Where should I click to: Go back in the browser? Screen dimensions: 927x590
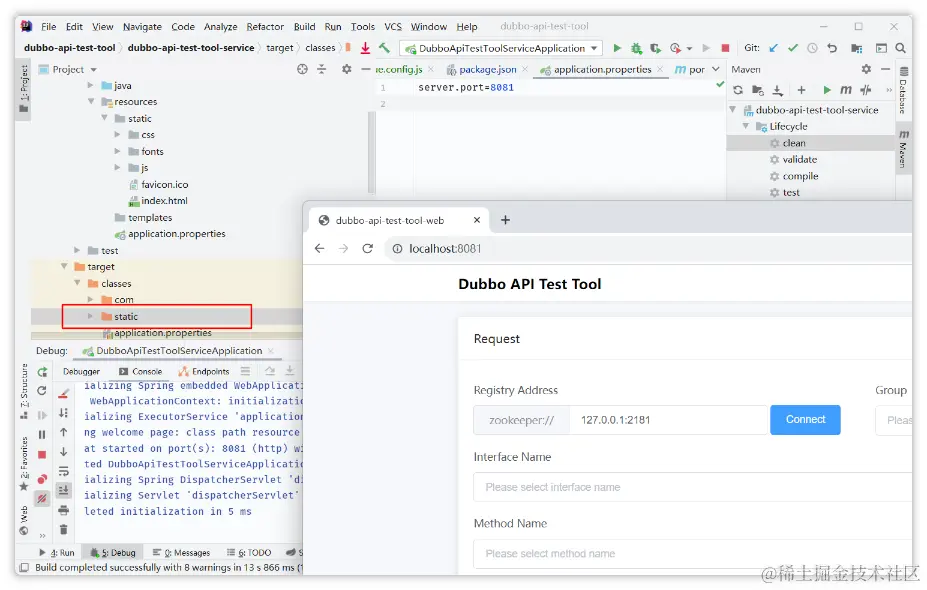(x=319, y=248)
